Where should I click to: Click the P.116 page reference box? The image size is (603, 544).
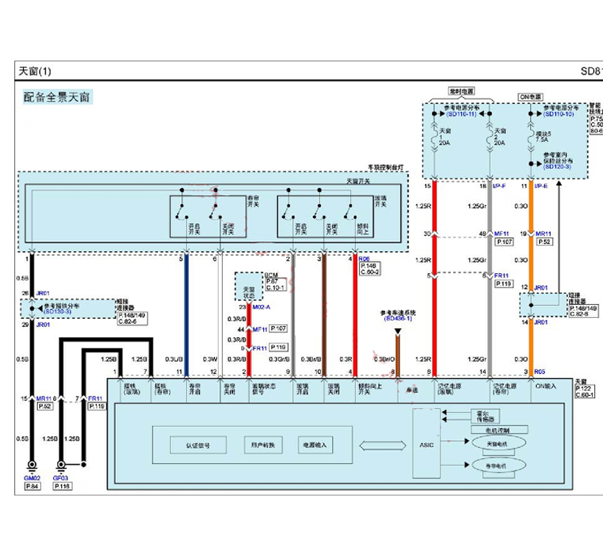62,486
